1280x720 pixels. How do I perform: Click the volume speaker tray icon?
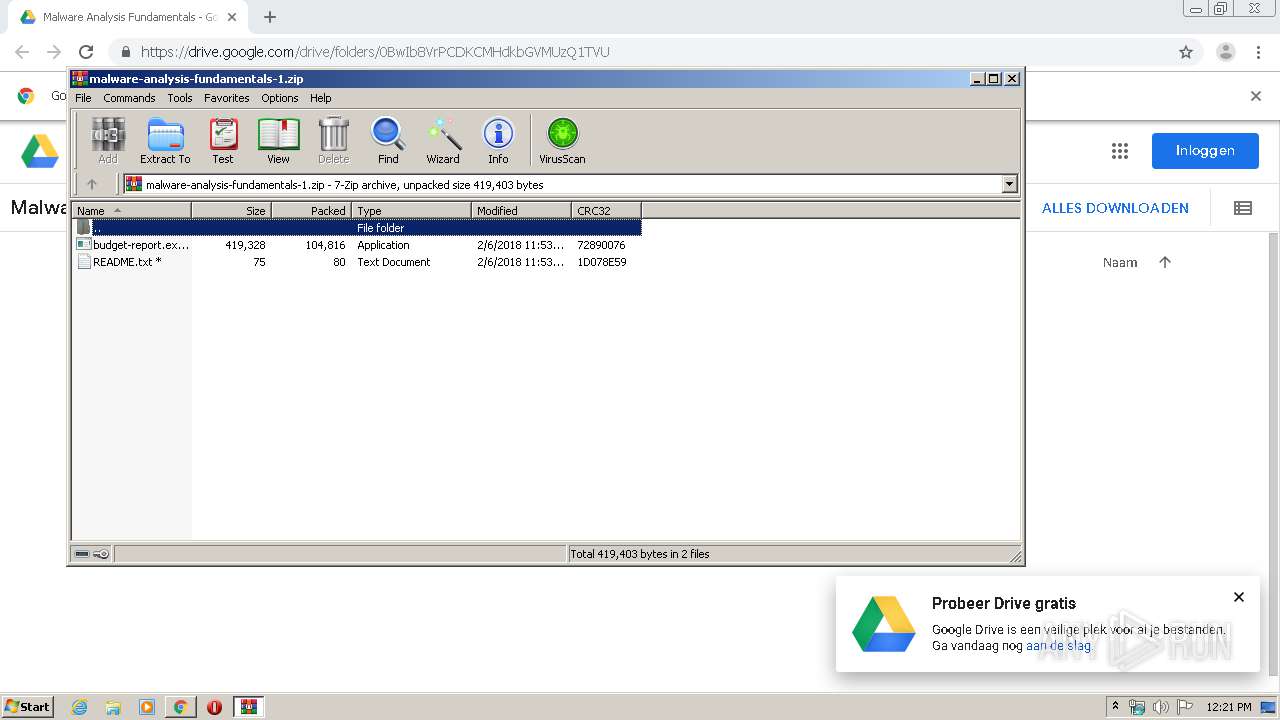pyautogui.click(x=1160, y=707)
